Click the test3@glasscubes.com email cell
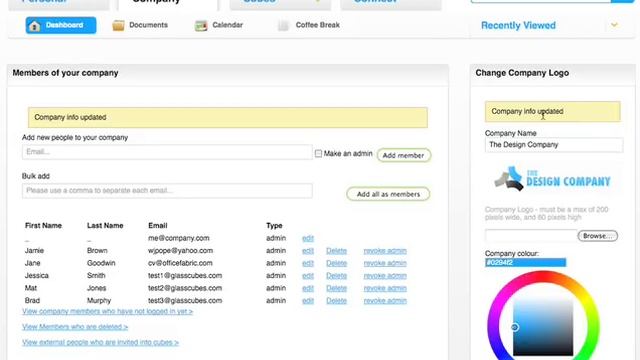Viewport: 640px width, 360px height. (x=185, y=301)
